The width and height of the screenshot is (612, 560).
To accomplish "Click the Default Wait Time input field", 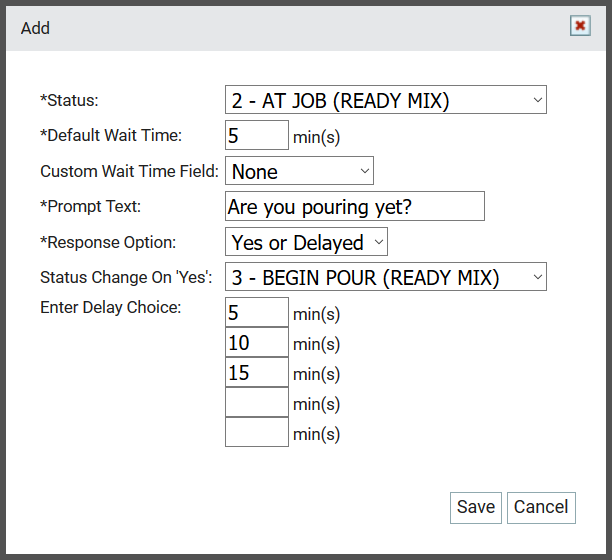I will click(x=257, y=135).
